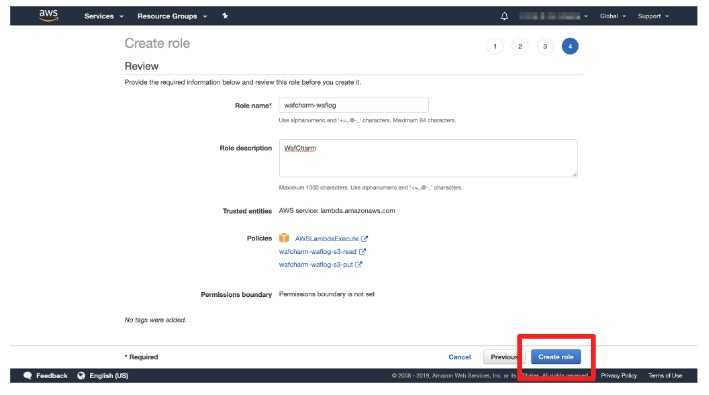Open the notifications bell
709x395 pixels.
pyautogui.click(x=504, y=16)
